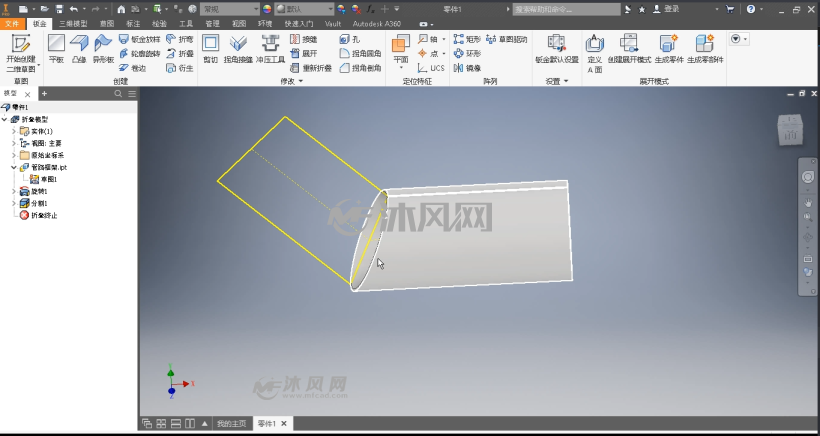Expand the 实体(1) tree node

point(14,131)
